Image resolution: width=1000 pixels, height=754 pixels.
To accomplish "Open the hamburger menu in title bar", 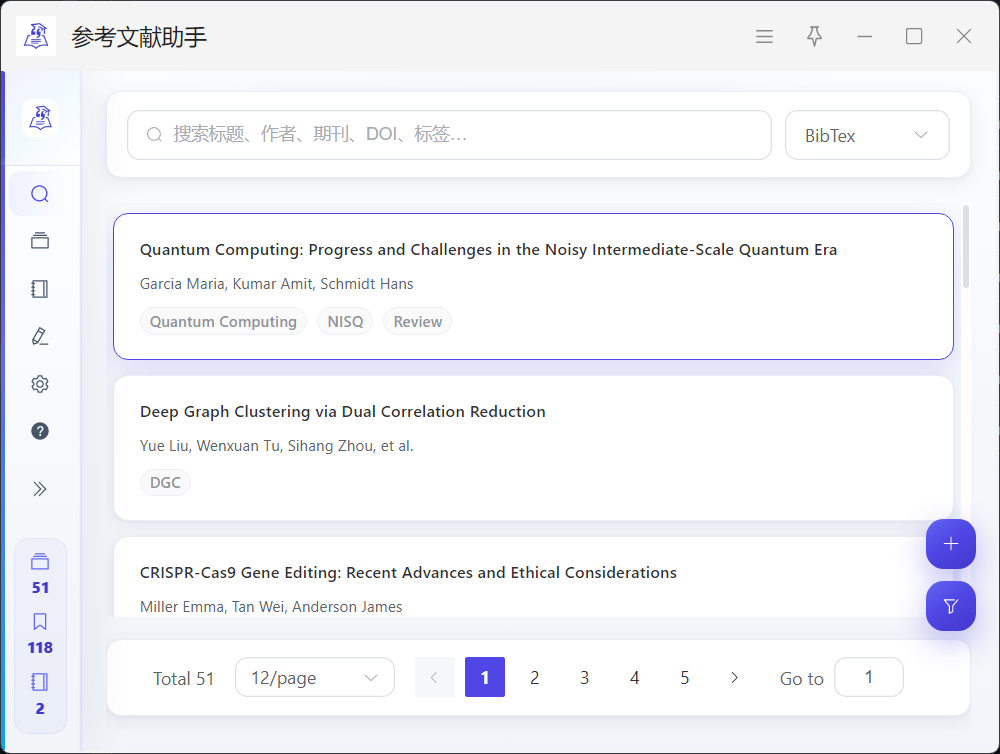I will click(x=764, y=37).
